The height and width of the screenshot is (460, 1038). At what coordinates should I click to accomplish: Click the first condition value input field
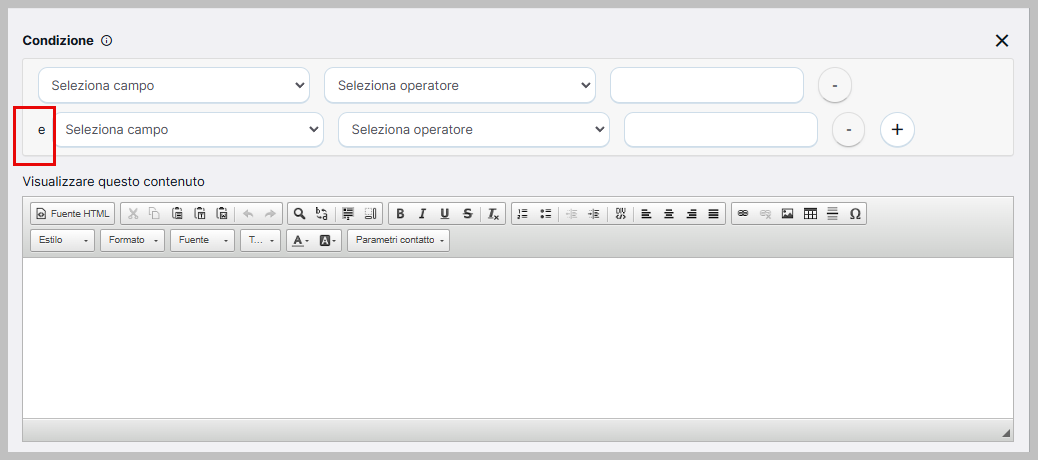(707, 86)
